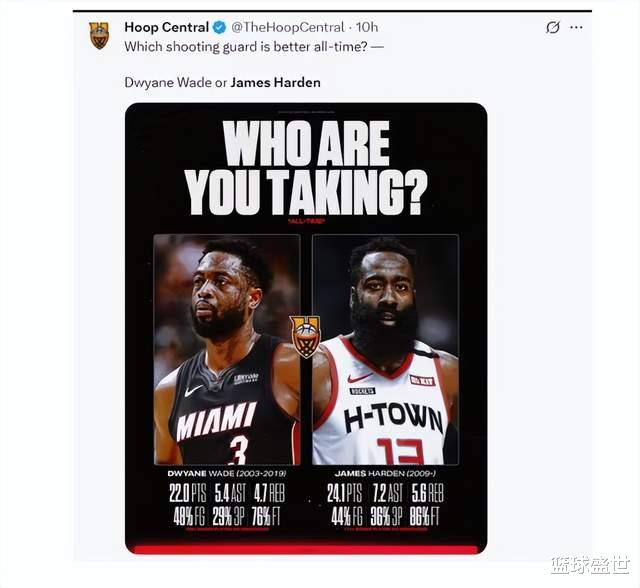The width and height of the screenshot is (640, 588).
Task: Open the 'WHO ARE YOU TAKING?' image headline
Action: pyautogui.click(x=306, y=168)
